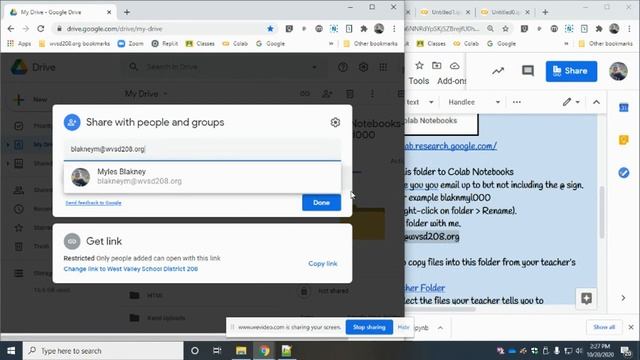Screen dimensions: 640x360
Task: Open Other bookmarks folder in Drive window
Action: coord(371,44)
